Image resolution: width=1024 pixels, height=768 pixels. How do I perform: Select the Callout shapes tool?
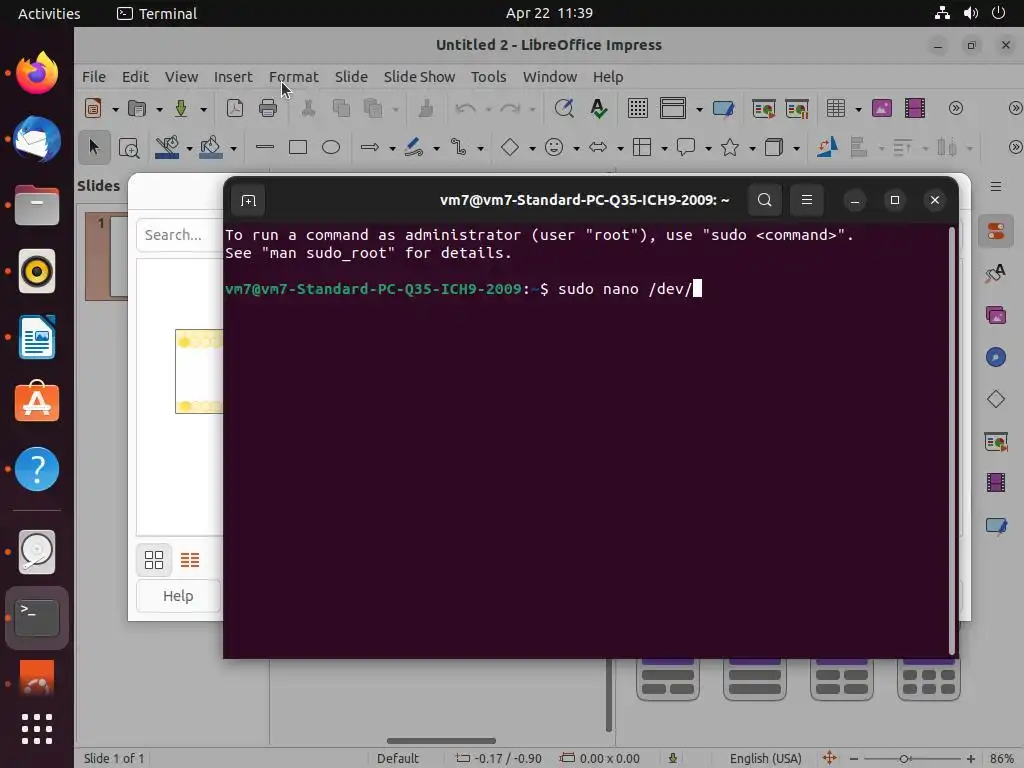686,148
